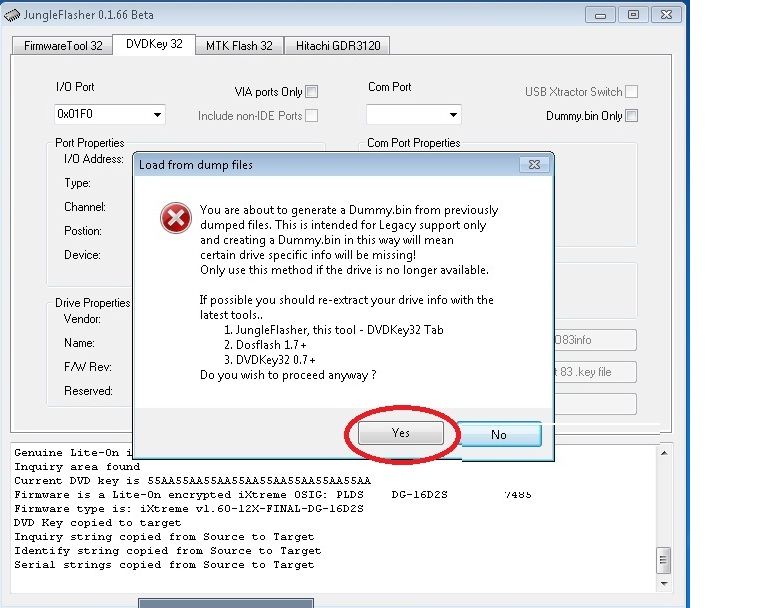The image size is (768, 608).
Task: Click the log scrollbar up arrow
Action: [x=661, y=453]
